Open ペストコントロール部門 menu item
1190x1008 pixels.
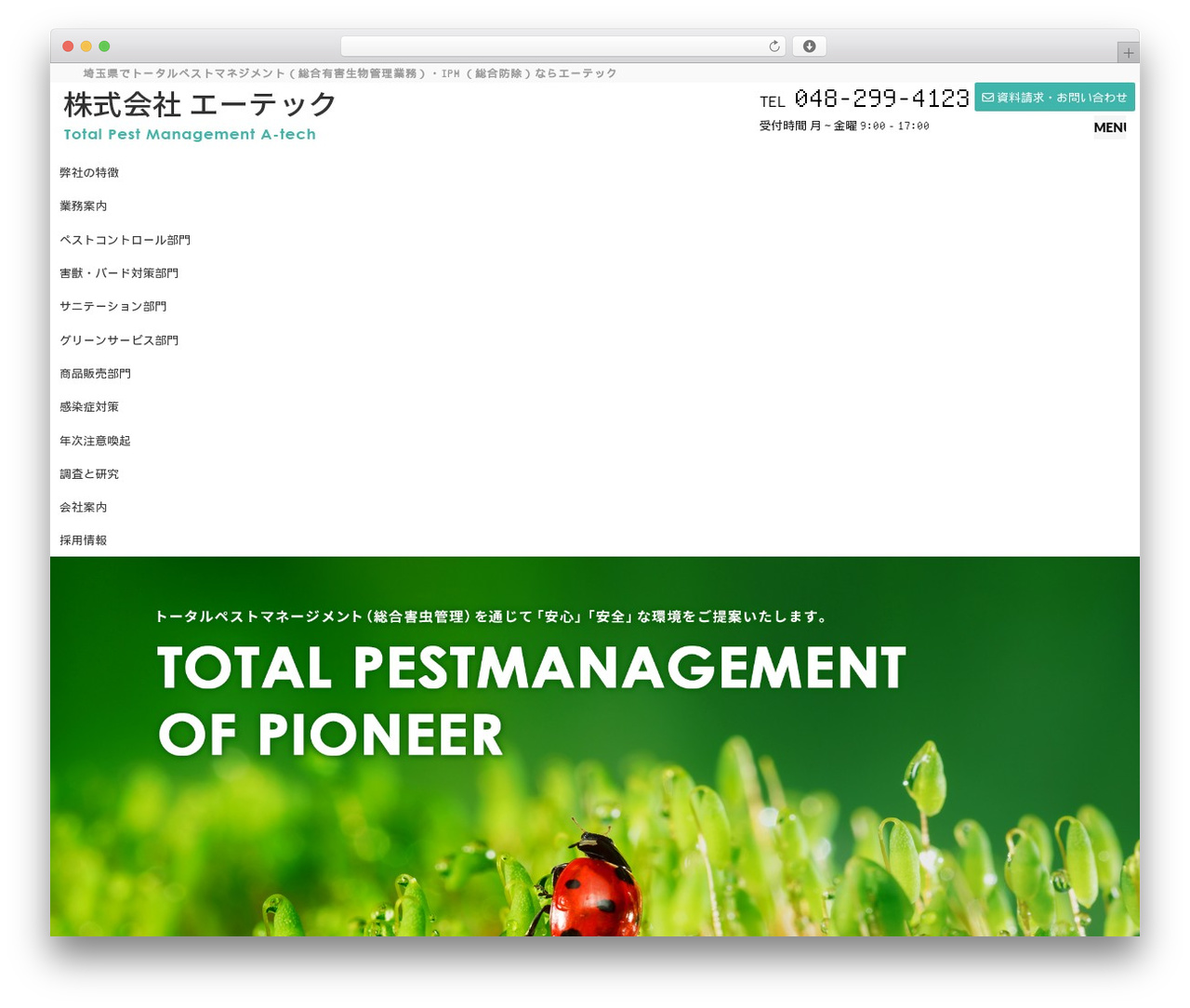pyautogui.click(x=125, y=240)
